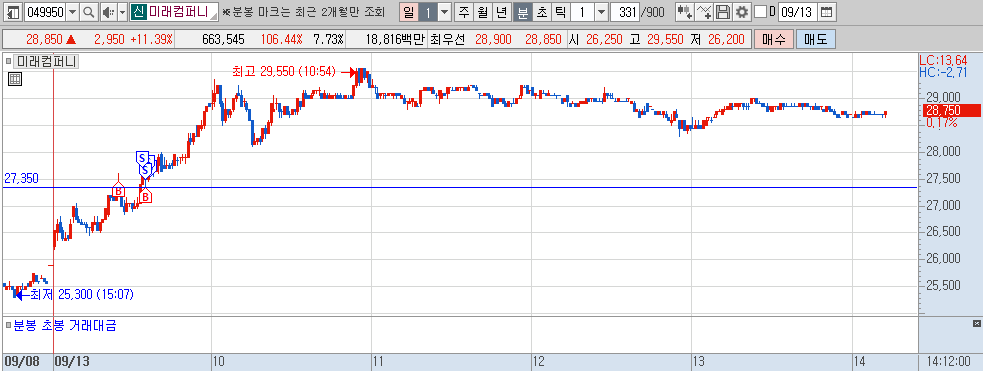Select the 일 daily chart period
The width and height of the screenshot is (983, 371).
[x=408, y=12]
